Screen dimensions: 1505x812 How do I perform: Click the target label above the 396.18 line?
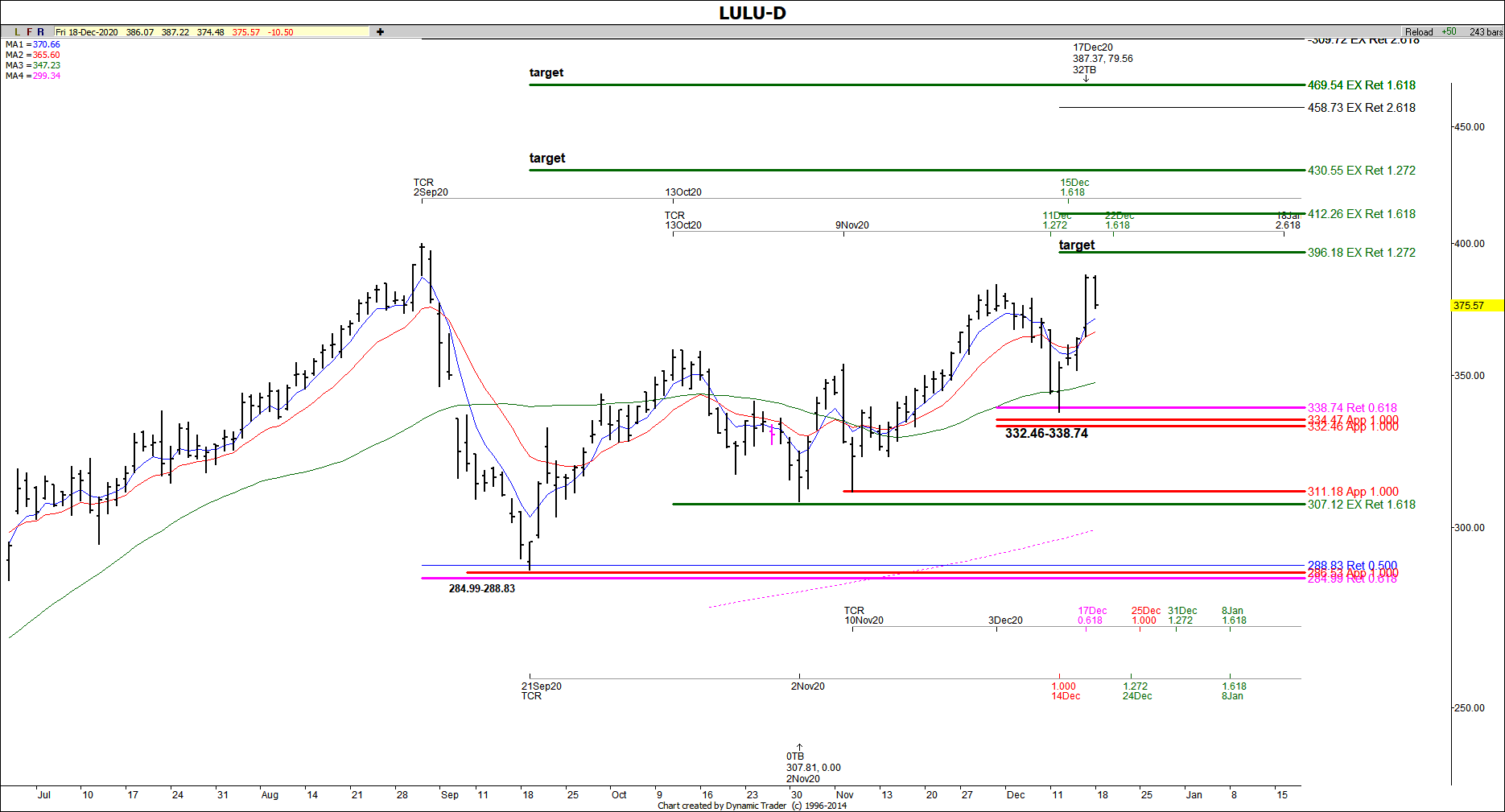[x=1077, y=245]
